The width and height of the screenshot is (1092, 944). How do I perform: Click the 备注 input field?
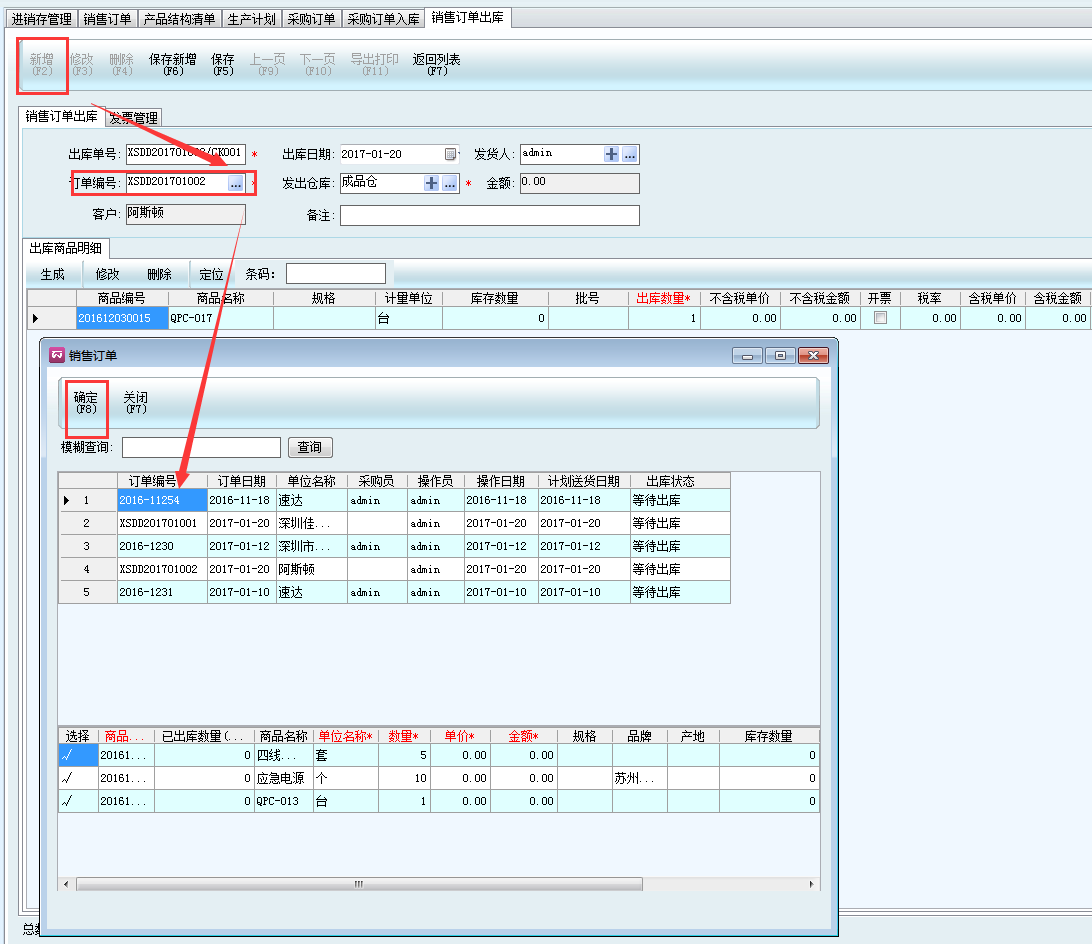coord(490,215)
